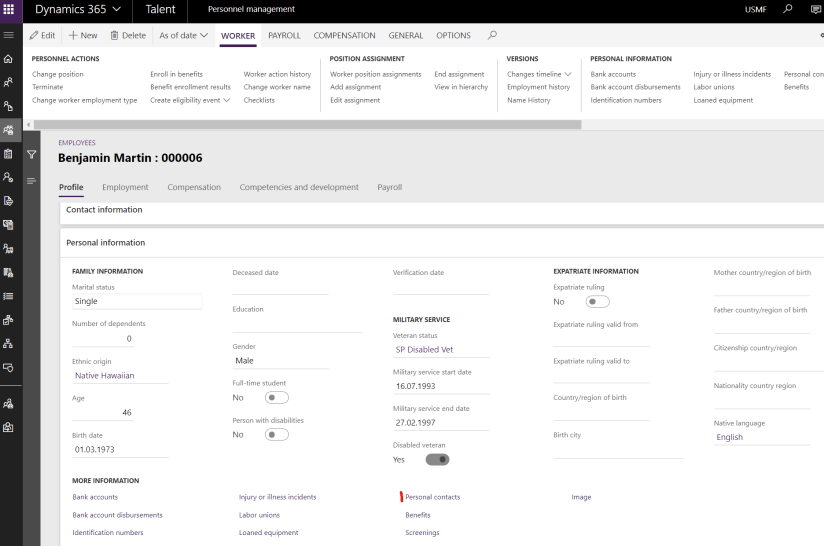Click the ribbon search magnifier icon
This screenshot has height=546, width=824.
[x=492, y=35]
